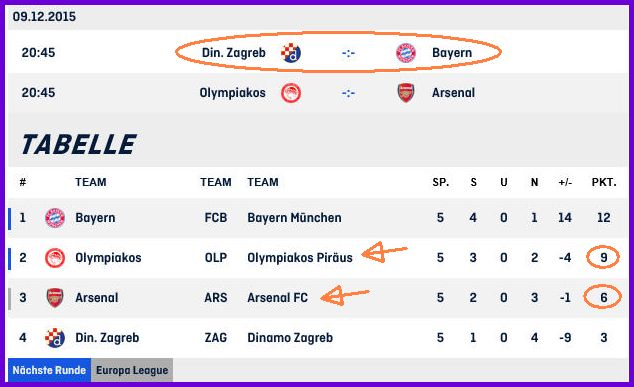Click the Din. Zagreb vs Bayern score placeholder
The image size is (634, 387).
click(348, 53)
